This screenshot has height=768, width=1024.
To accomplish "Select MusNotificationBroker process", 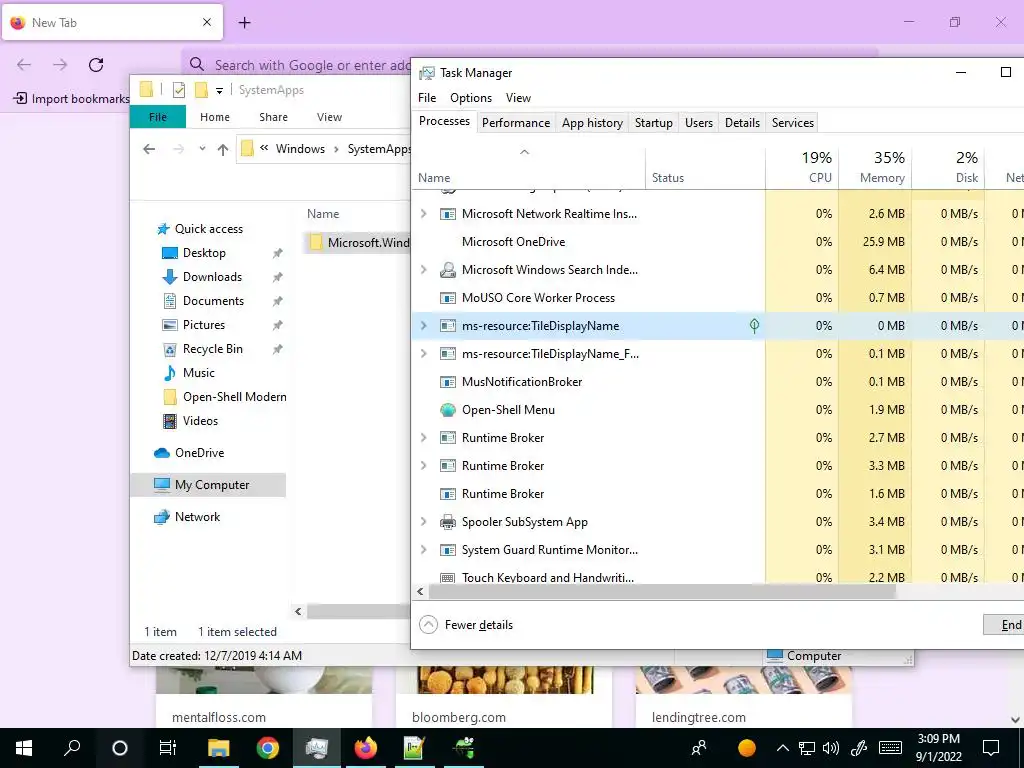I will click(x=522, y=382).
